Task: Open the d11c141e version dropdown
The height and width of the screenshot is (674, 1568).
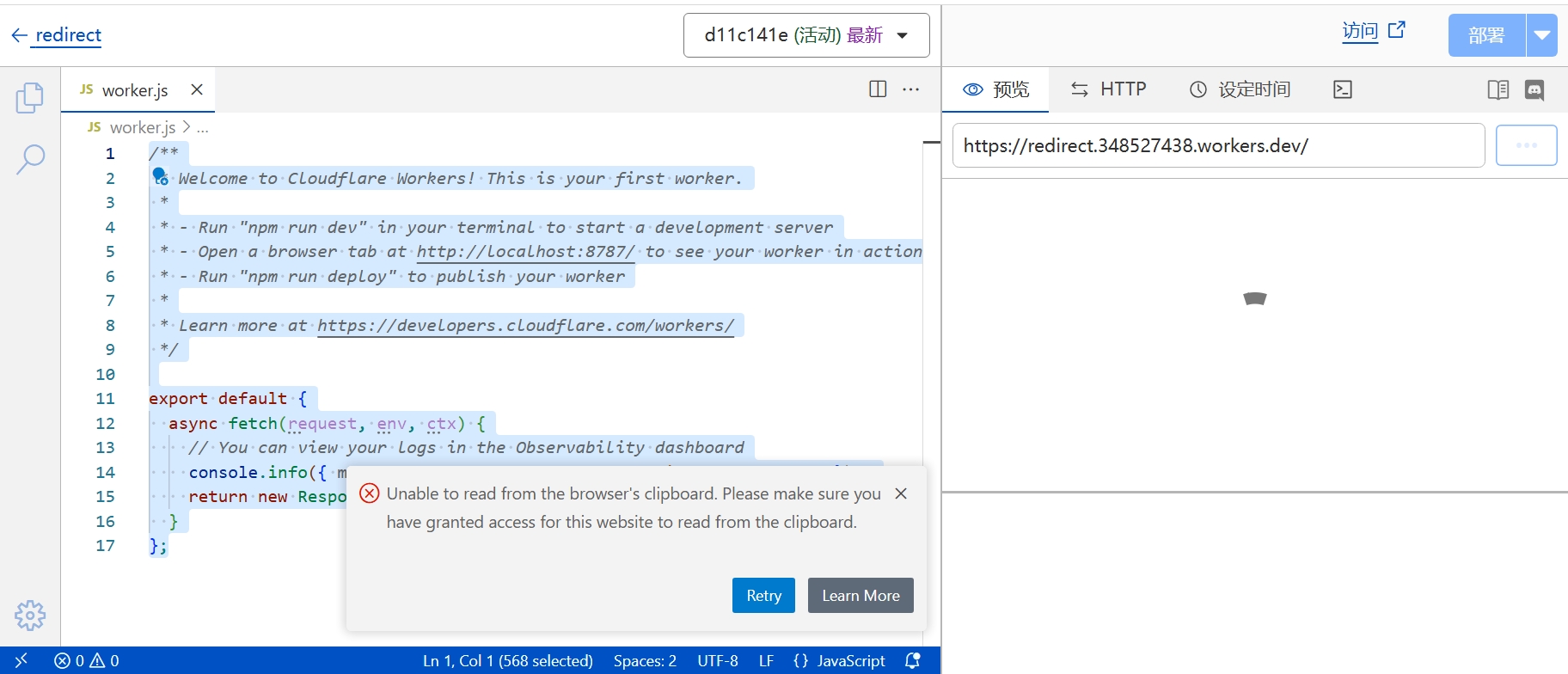Action: point(806,35)
